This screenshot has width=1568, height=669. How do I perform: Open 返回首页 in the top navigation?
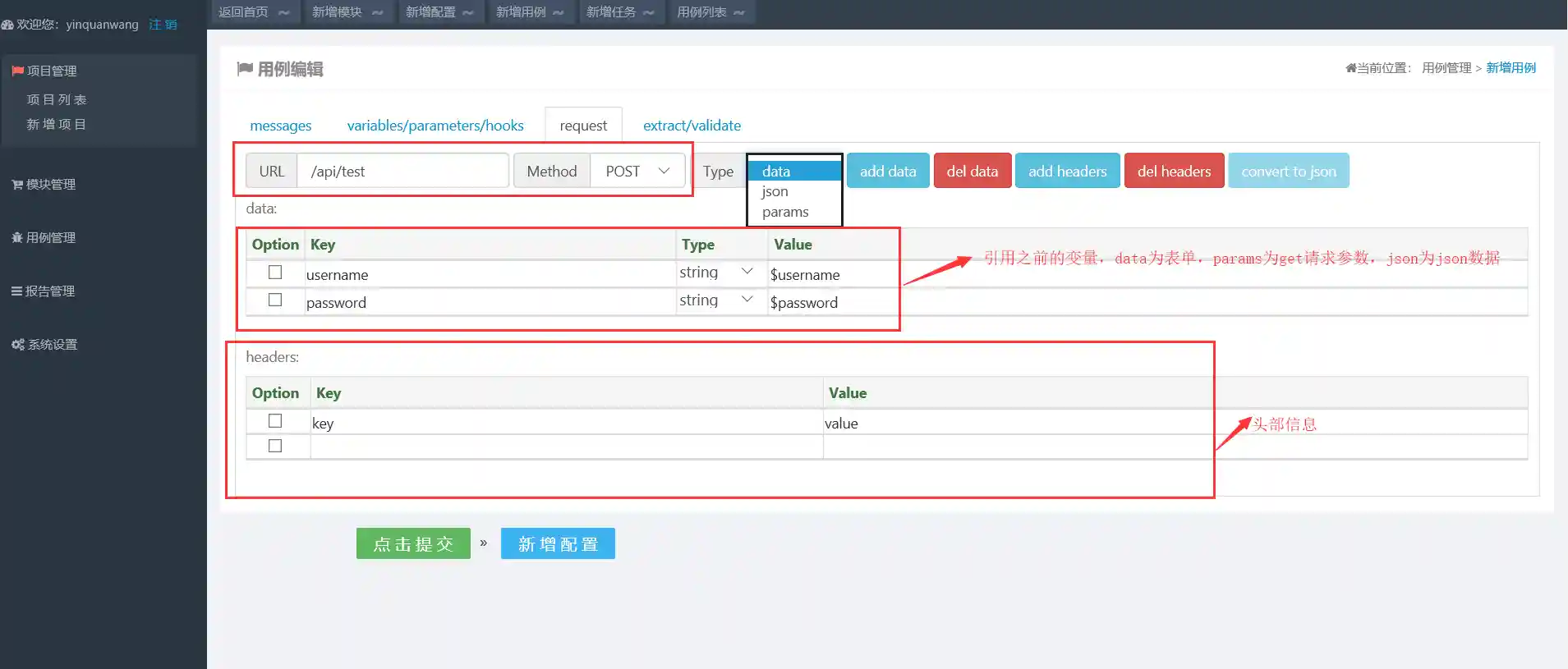tap(254, 12)
